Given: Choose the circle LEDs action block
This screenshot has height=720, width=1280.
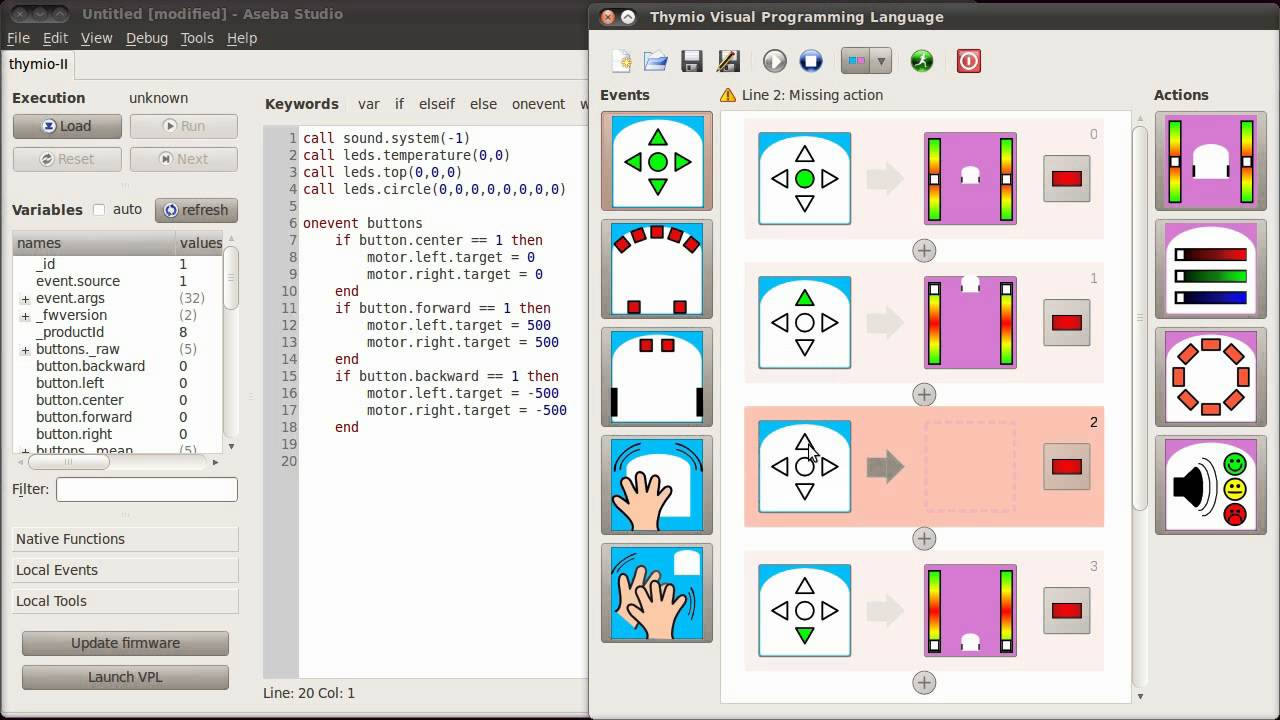Looking at the screenshot, I should pos(1211,377).
